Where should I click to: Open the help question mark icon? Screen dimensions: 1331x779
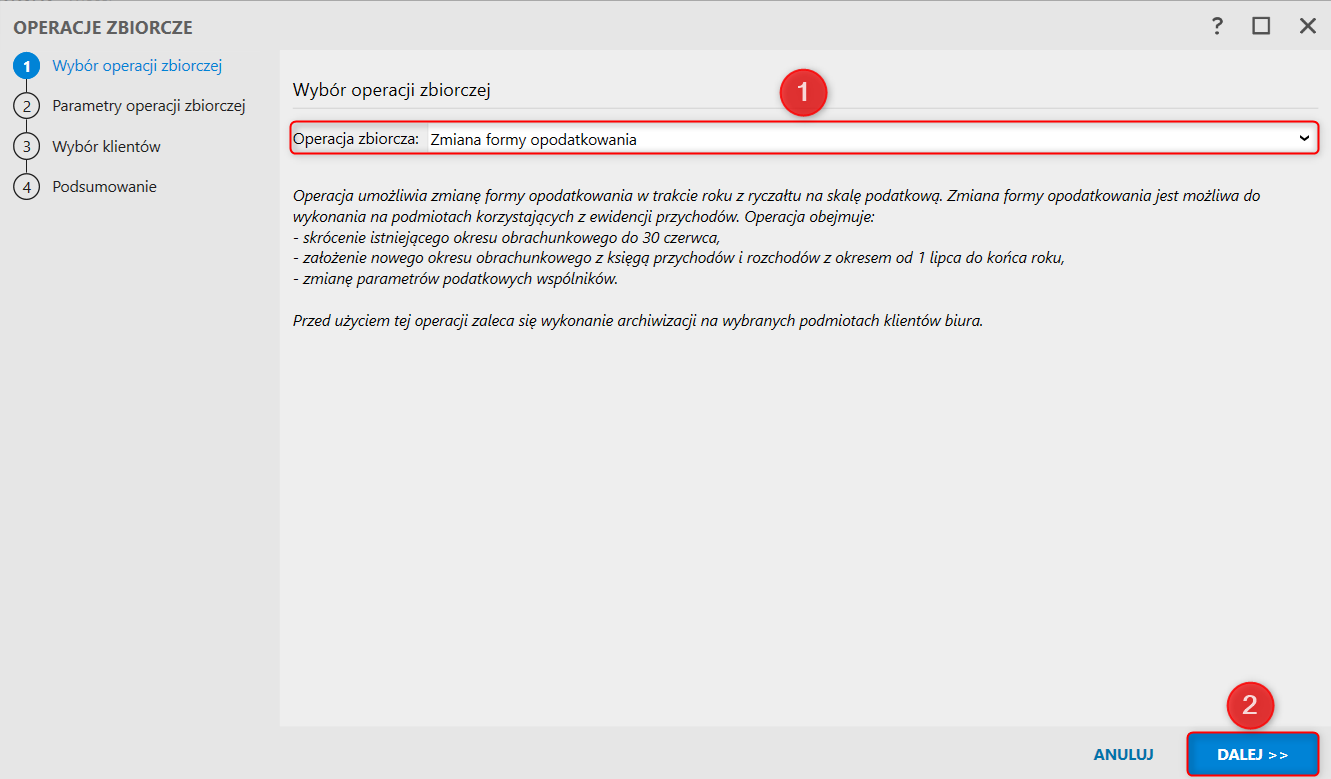[1217, 26]
